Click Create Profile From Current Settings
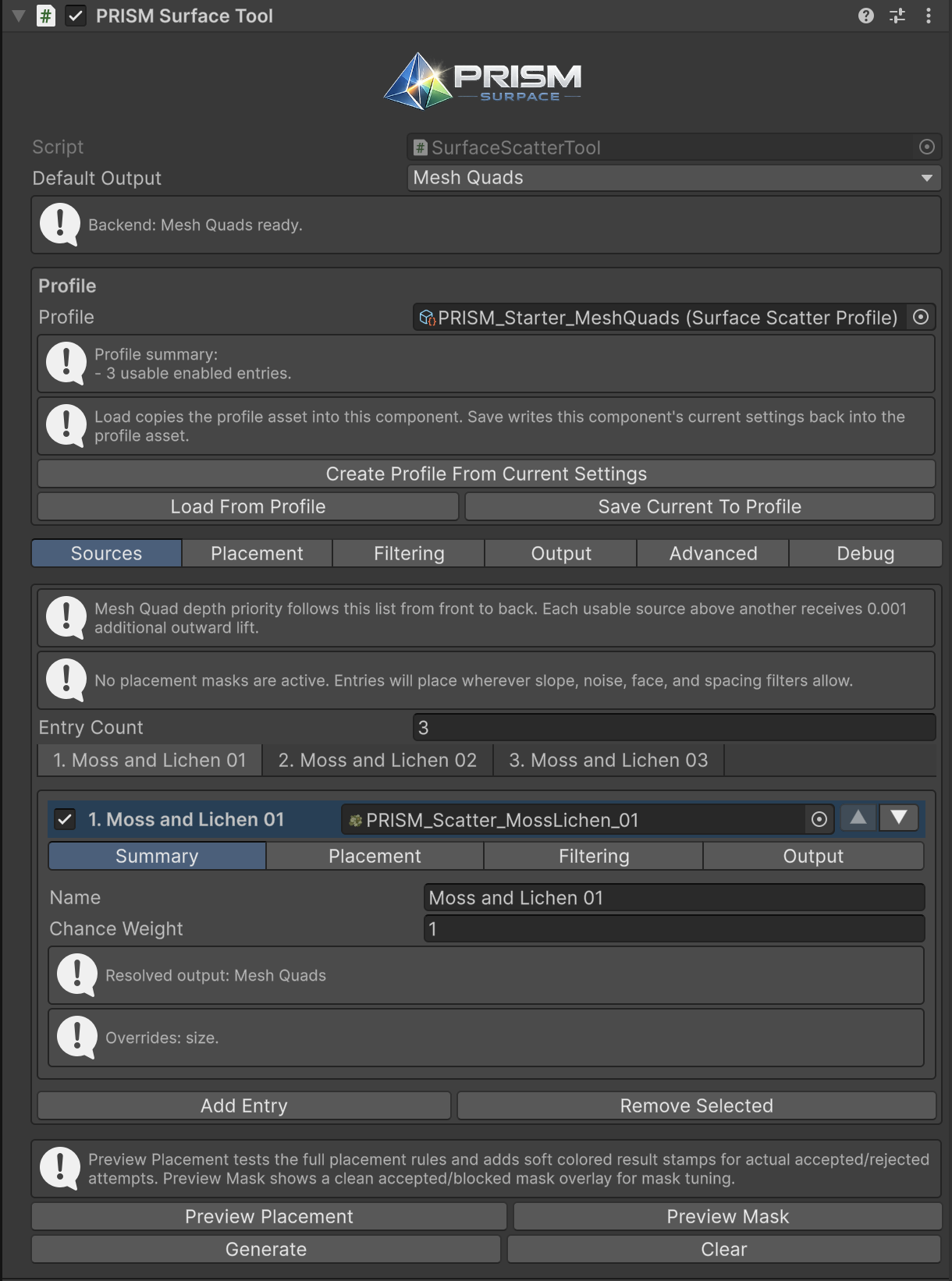The height and width of the screenshot is (1281, 952). [486, 474]
